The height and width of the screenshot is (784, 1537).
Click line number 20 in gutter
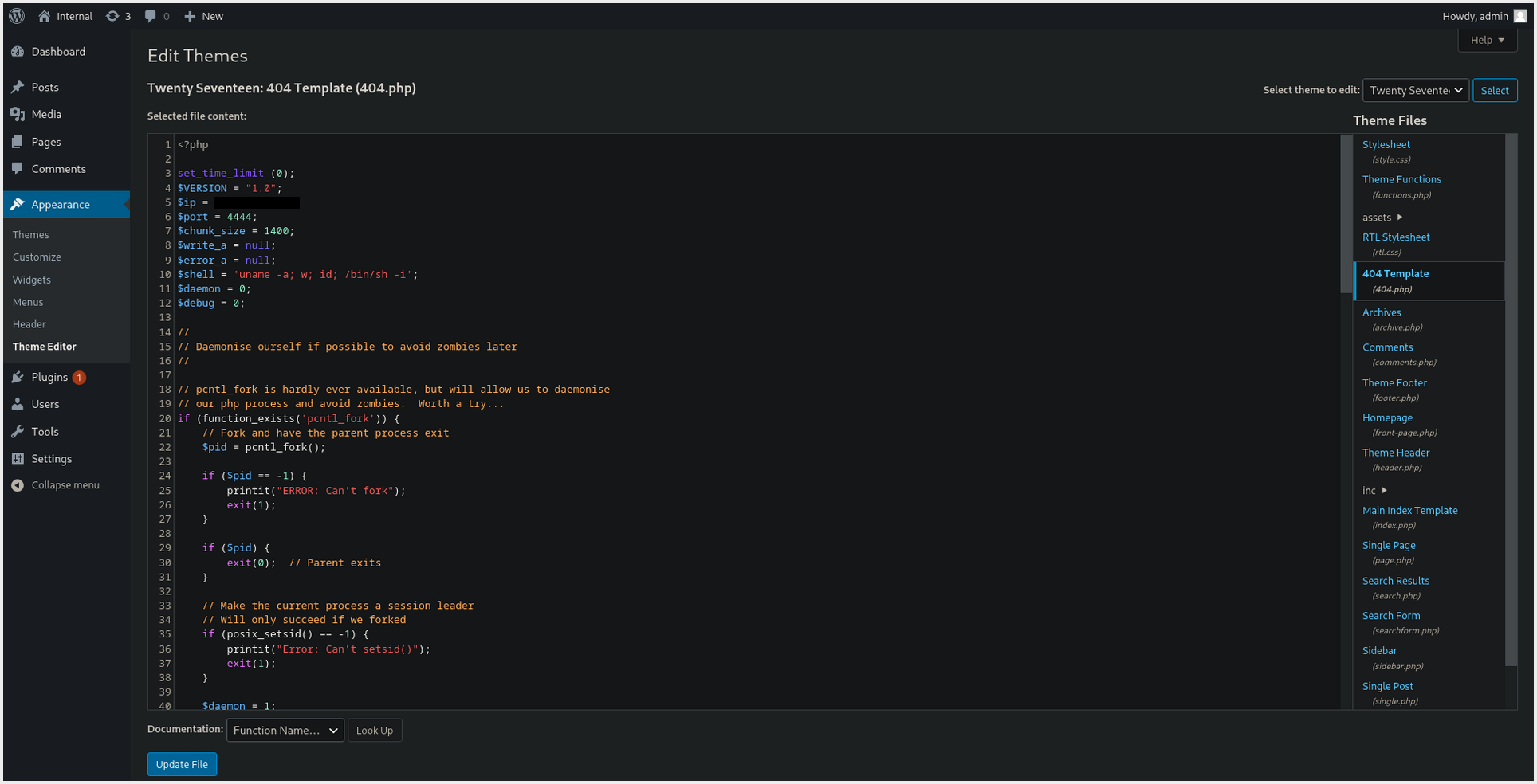(x=164, y=419)
